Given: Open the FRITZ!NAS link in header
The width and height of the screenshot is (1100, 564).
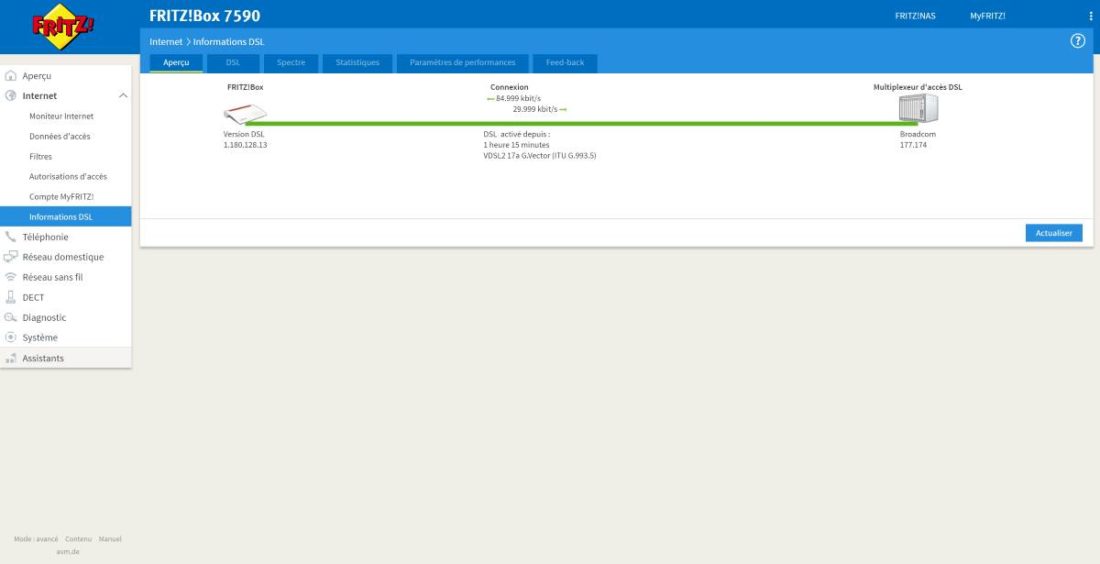Looking at the screenshot, I should pos(915,16).
